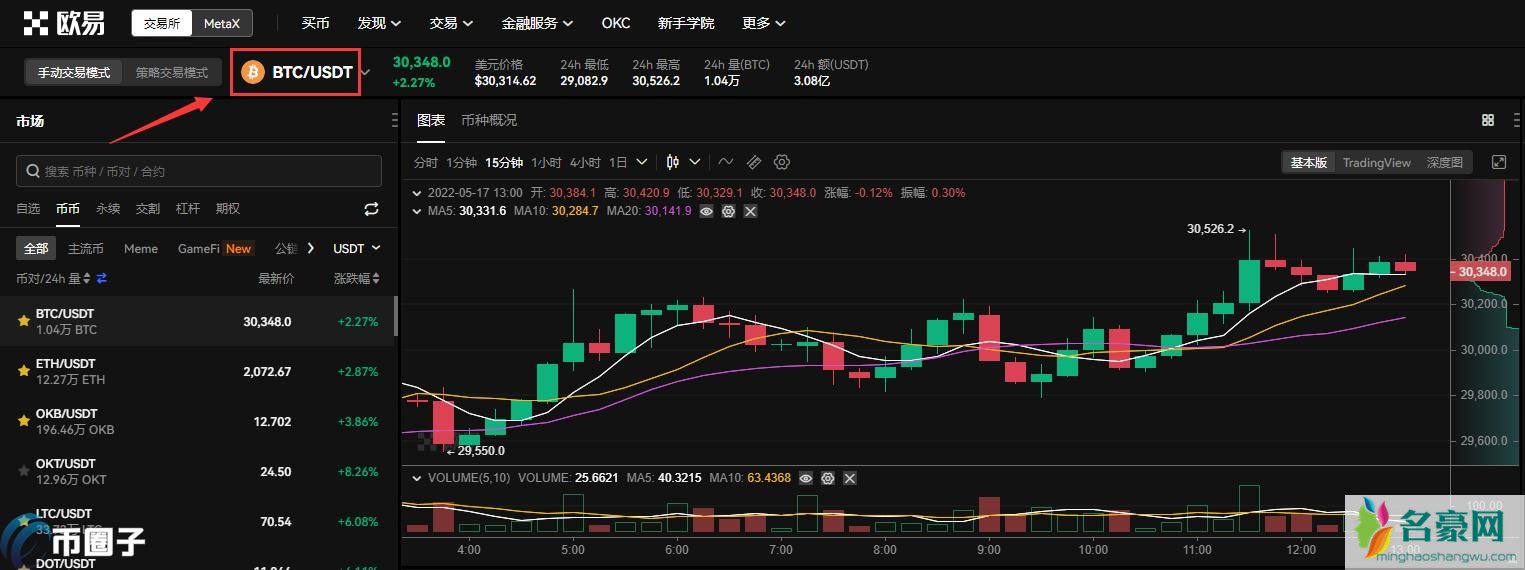Open MA indicator settings gear
1525x570 pixels.
[x=728, y=211]
